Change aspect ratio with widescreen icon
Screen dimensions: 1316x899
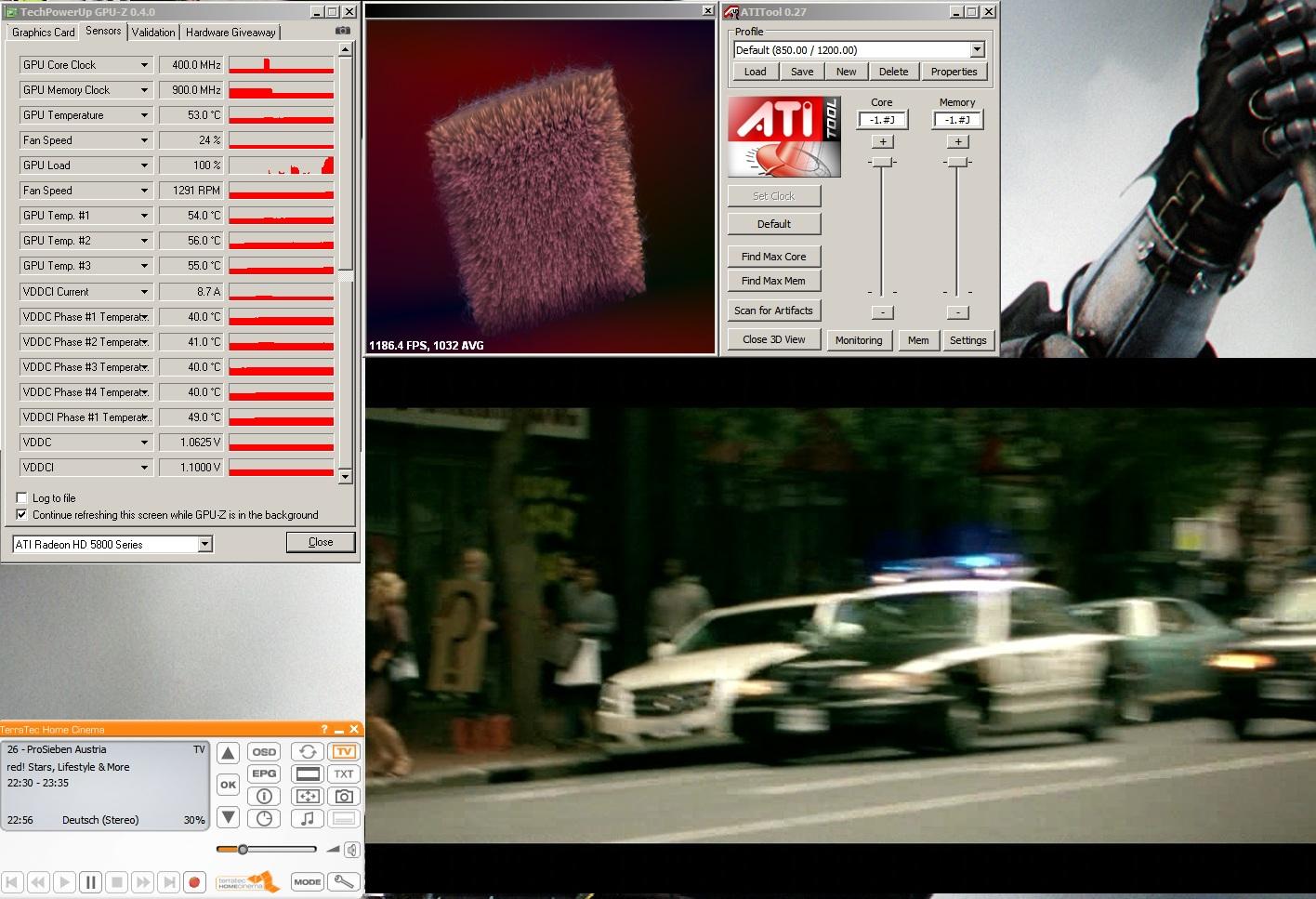click(x=308, y=773)
